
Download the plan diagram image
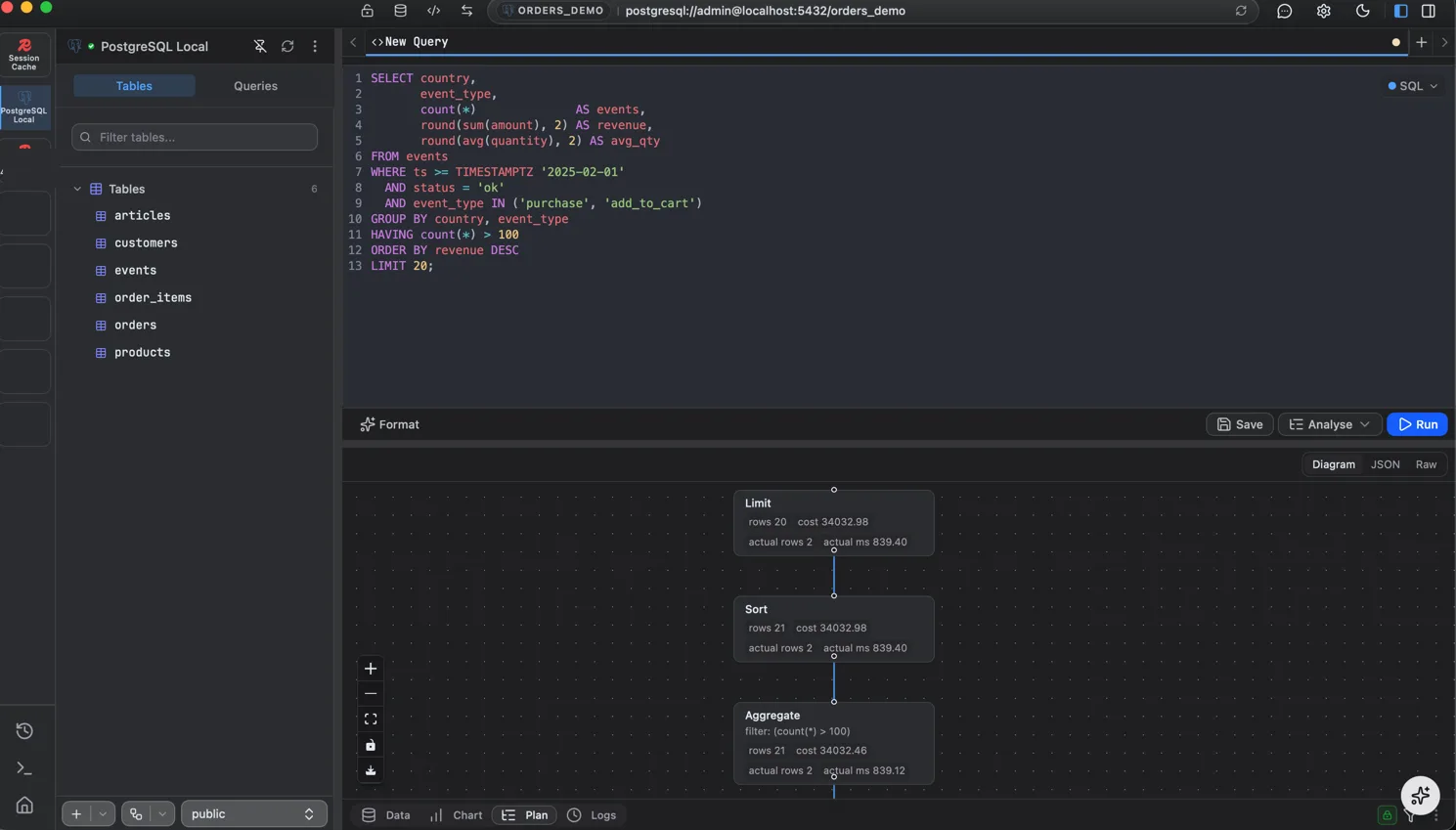point(371,770)
